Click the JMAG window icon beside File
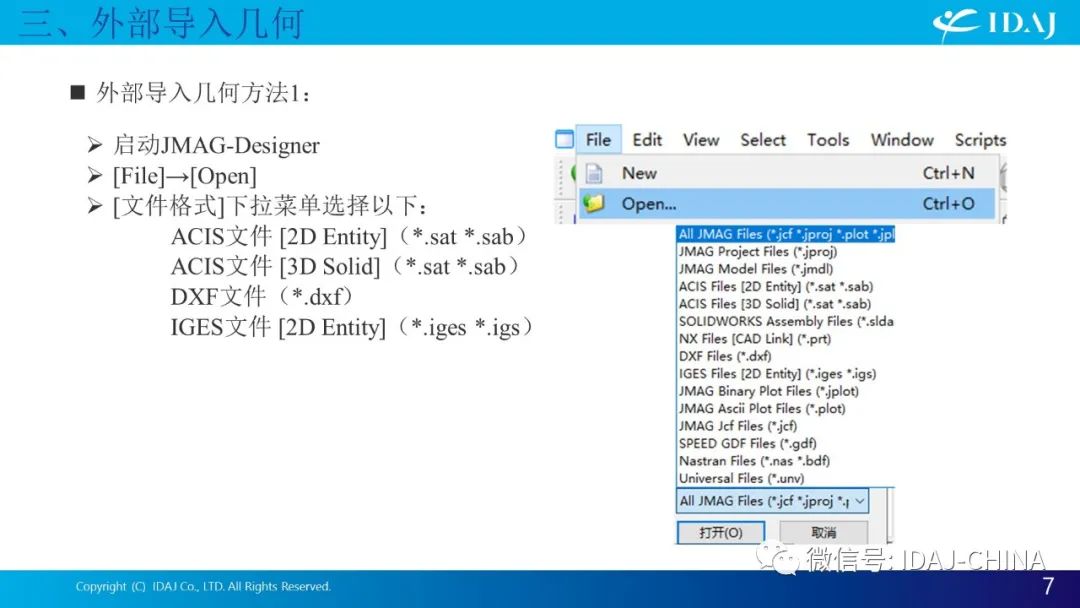The width and height of the screenshot is (1080, 608). click(564, 139)
